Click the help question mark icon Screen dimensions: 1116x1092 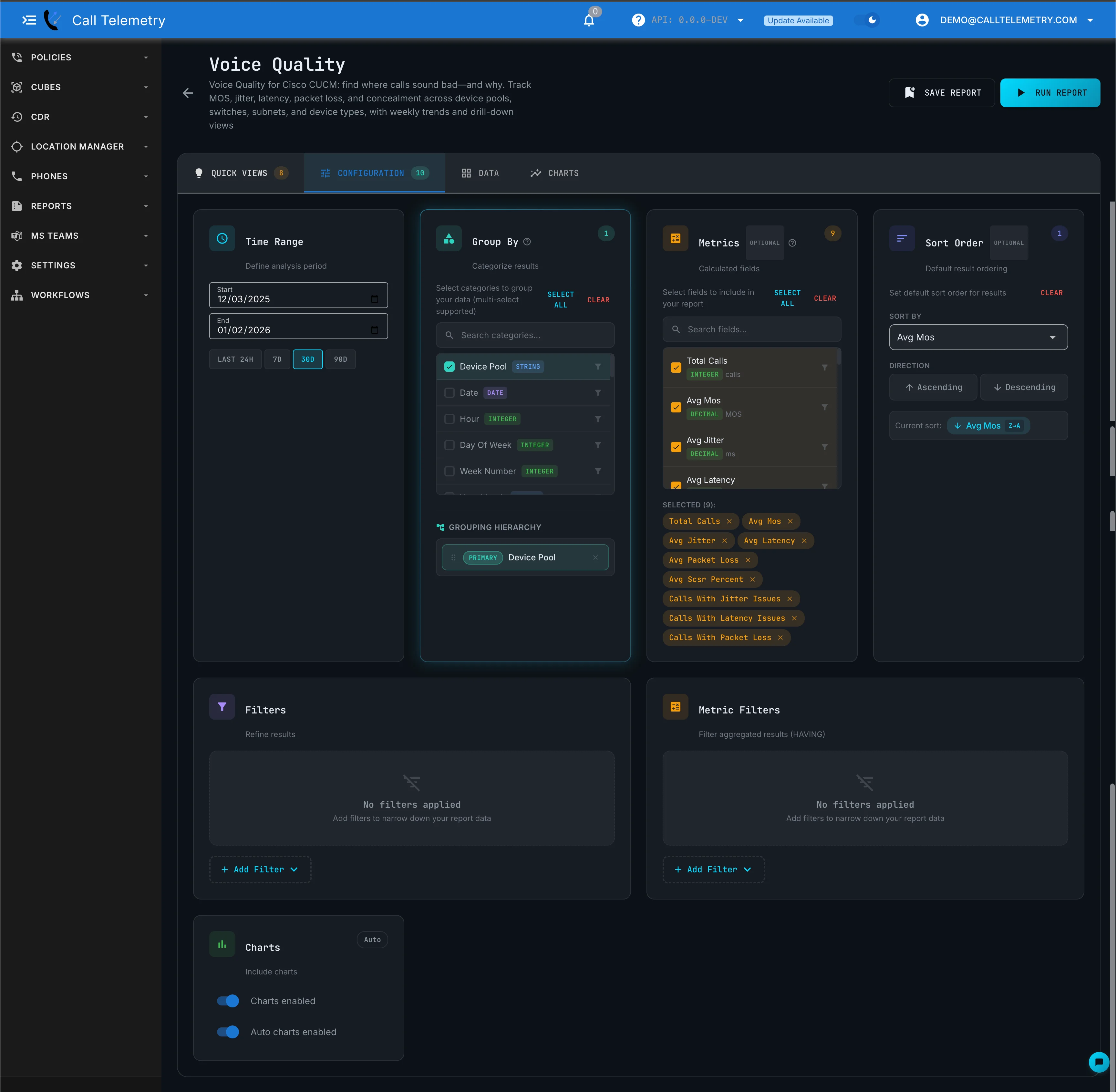[638, 20]
